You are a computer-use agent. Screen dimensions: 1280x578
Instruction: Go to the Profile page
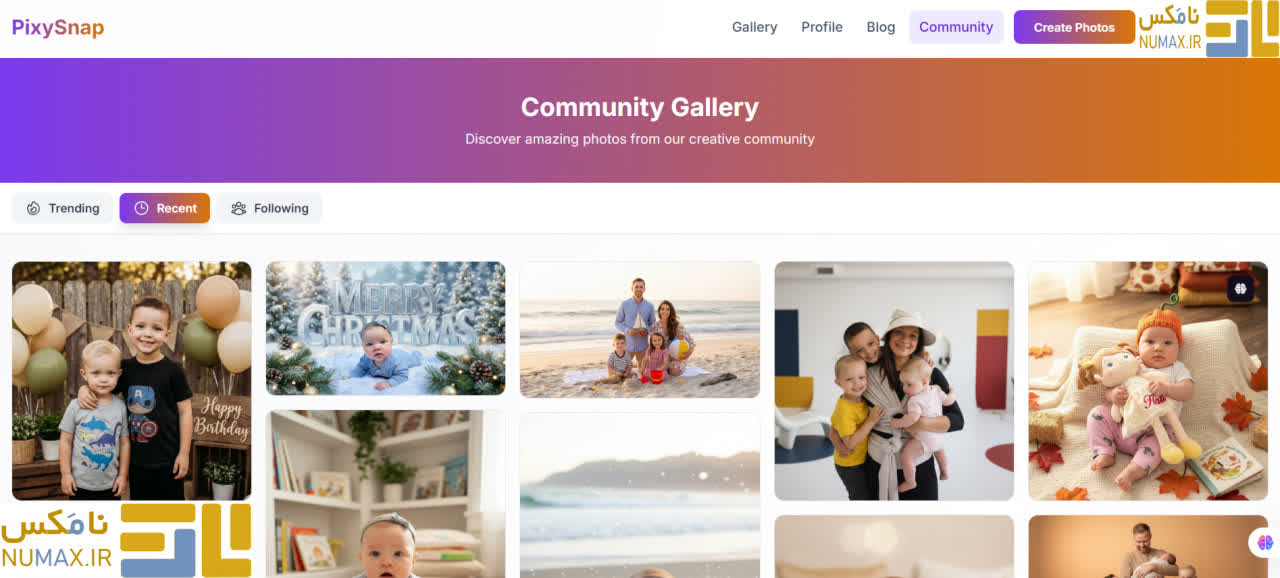tap(822, 27)
